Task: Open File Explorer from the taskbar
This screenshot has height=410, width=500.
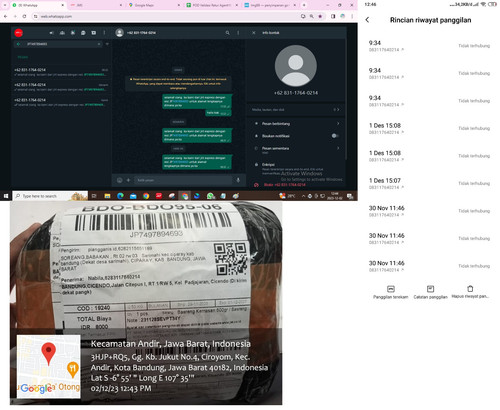Action: tap(107, 196)
